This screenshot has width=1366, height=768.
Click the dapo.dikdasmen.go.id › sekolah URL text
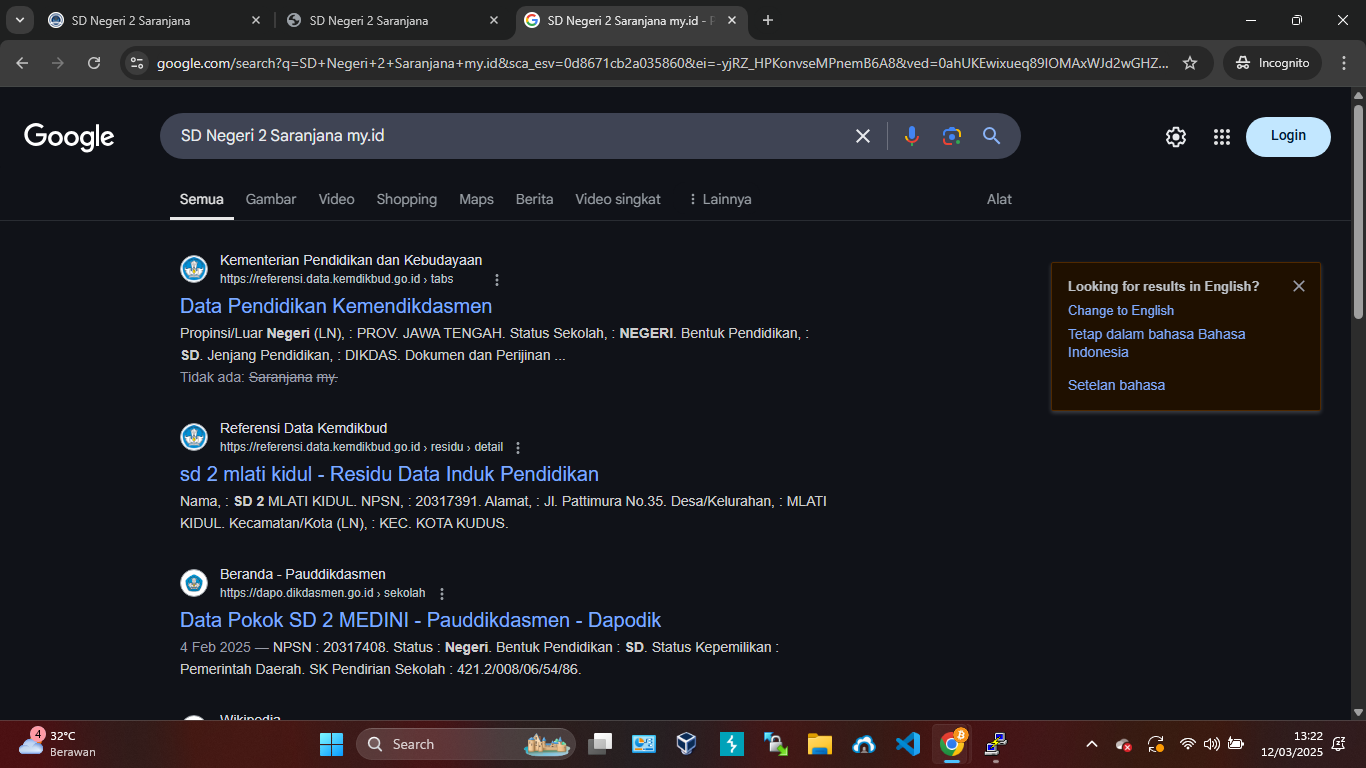322,593
